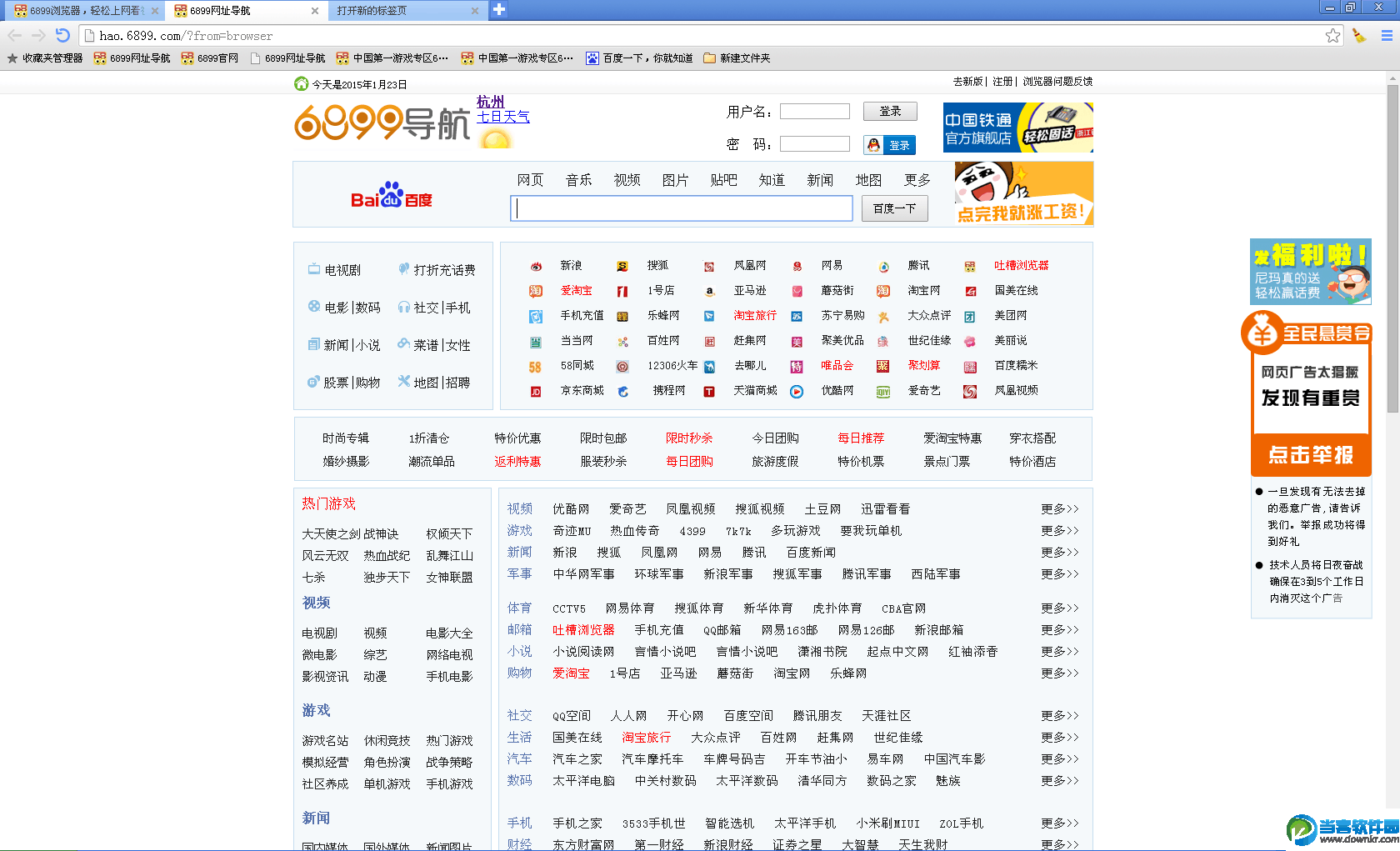Click the Tmall icon beside 天猫商城
The image size is (1400, 851).
[x=709, y=391]
